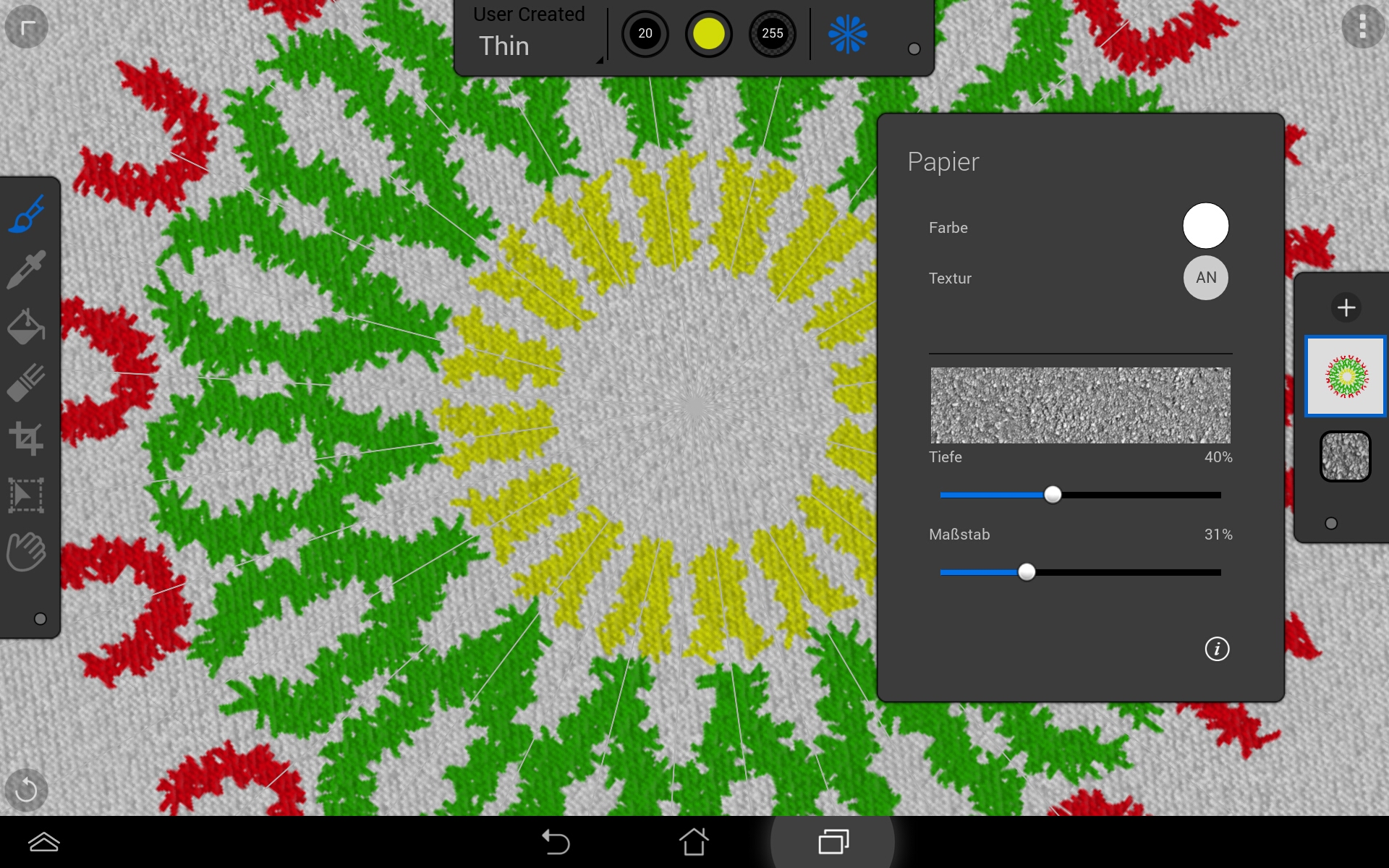Image resolution: width=1389 pixels, height=868 pixels.
Task: Select the smudge blend tool
Action: click(x=27, y=382)
